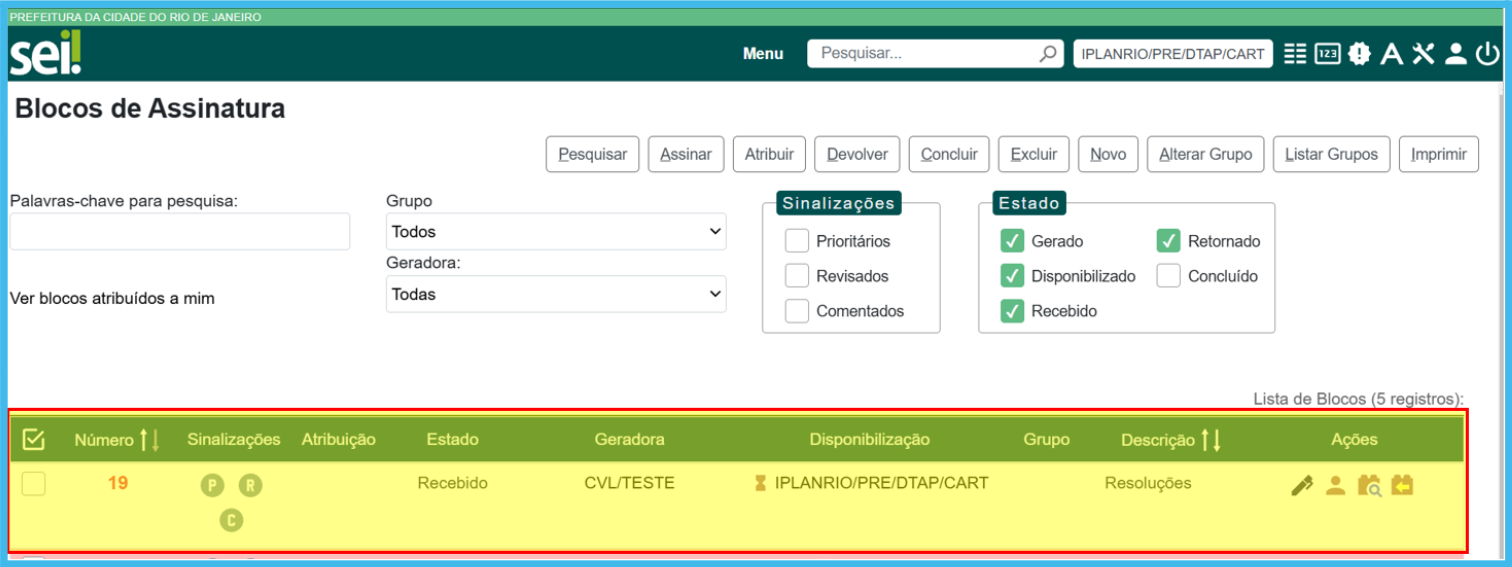Sort the list by Número column arrows

[x=149, y=439]
